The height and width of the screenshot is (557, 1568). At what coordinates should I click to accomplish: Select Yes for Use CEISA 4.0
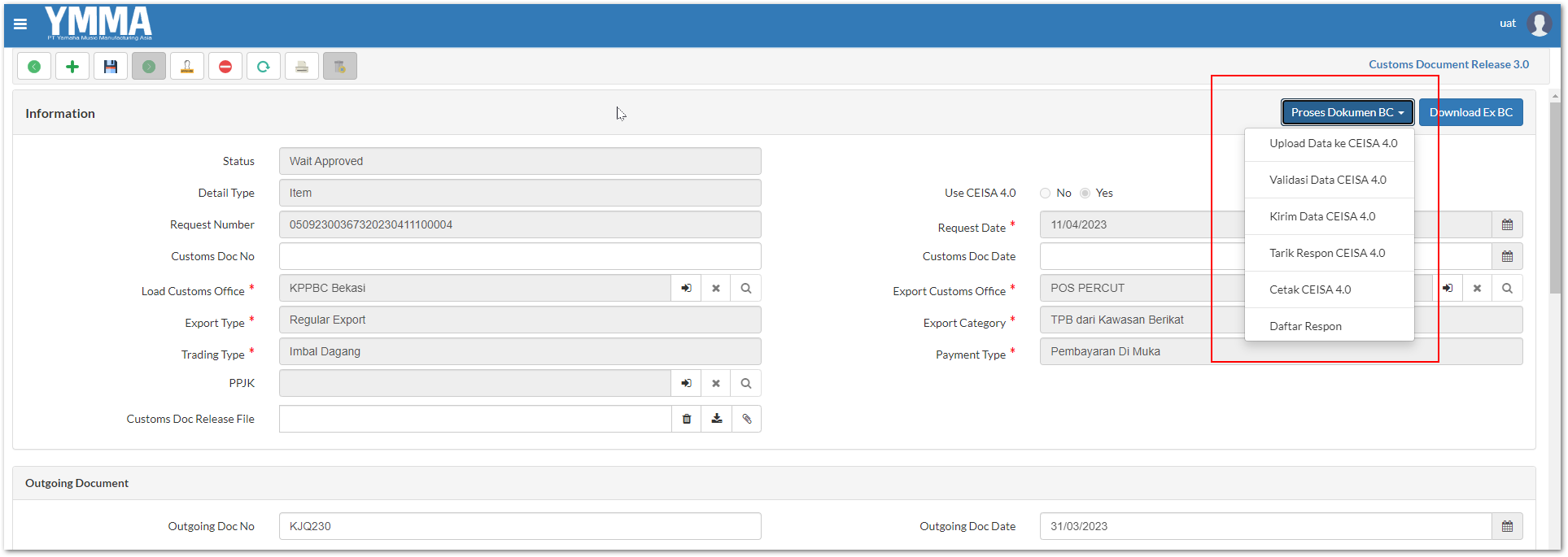(x=1085, y=194)
